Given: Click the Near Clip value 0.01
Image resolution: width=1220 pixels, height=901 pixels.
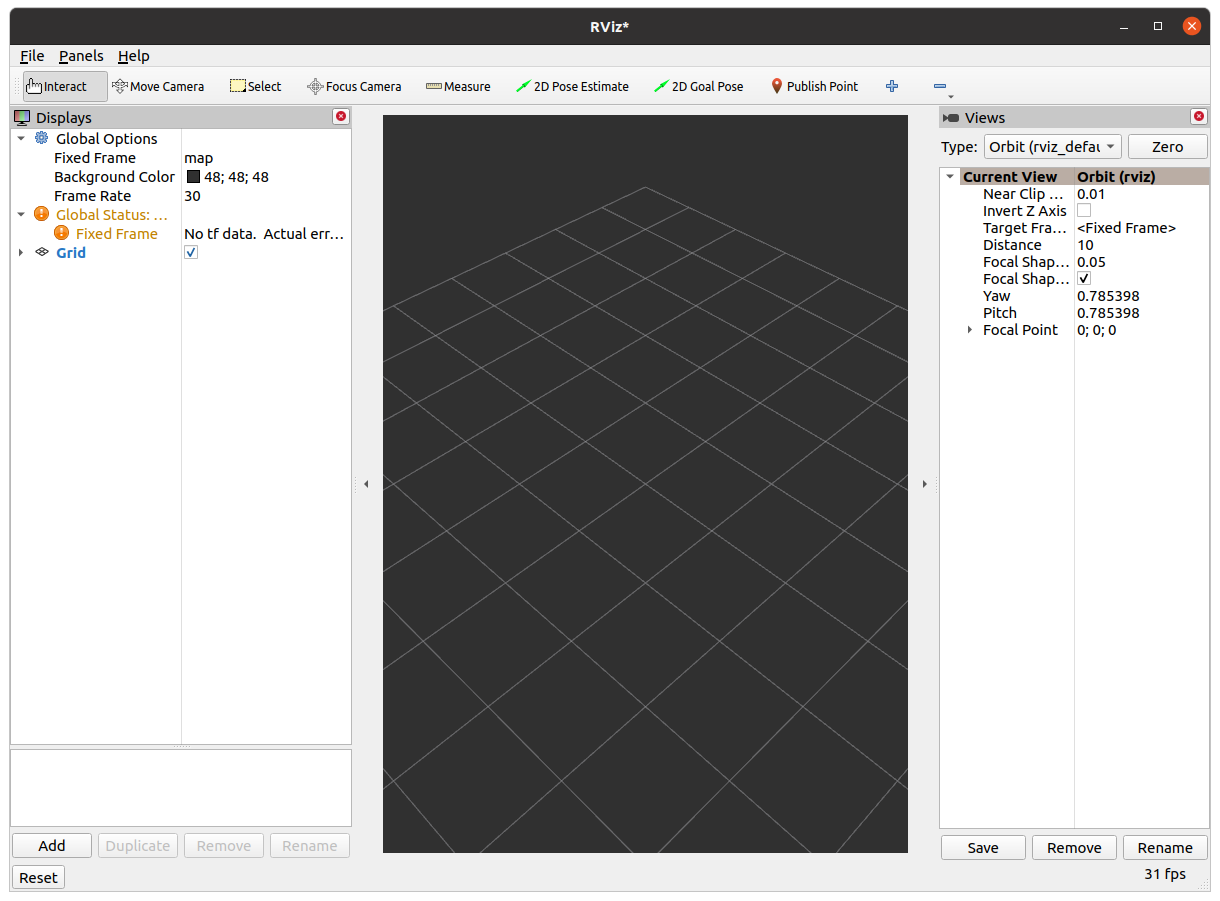Looking at the screenshot, I should 1091,194.
